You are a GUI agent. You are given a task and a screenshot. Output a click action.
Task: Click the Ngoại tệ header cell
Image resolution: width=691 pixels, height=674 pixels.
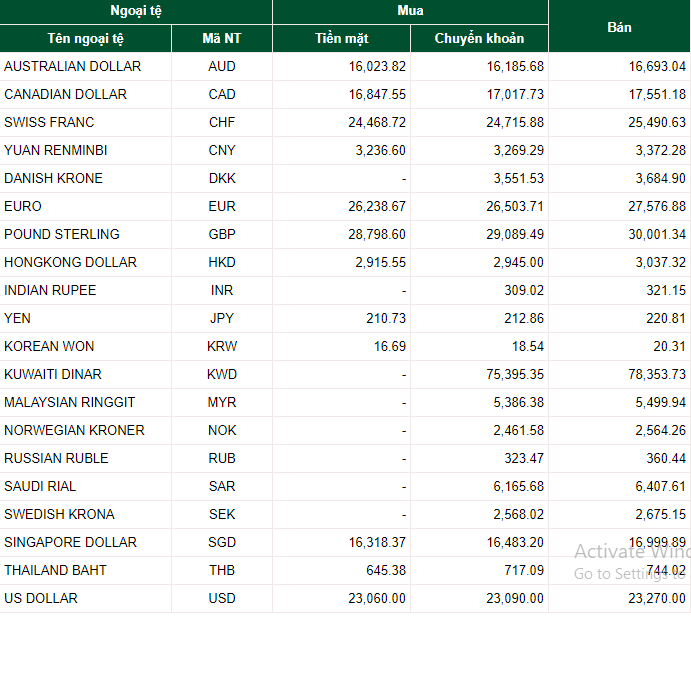pyautogui.click(x=136, y=11)
